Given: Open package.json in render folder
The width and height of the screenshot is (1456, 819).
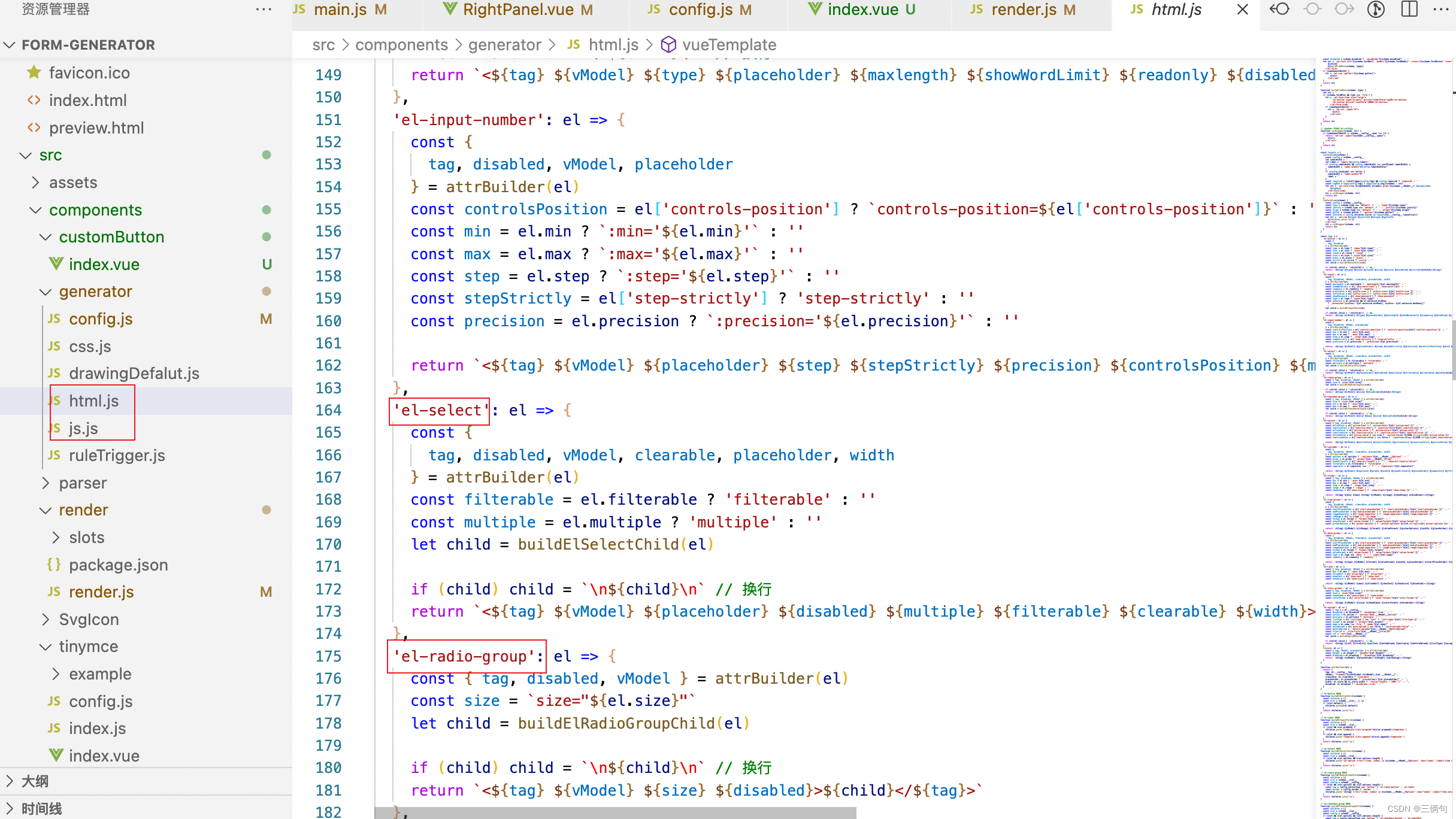Looking at the screenshot, I should [x=118, y=565].
